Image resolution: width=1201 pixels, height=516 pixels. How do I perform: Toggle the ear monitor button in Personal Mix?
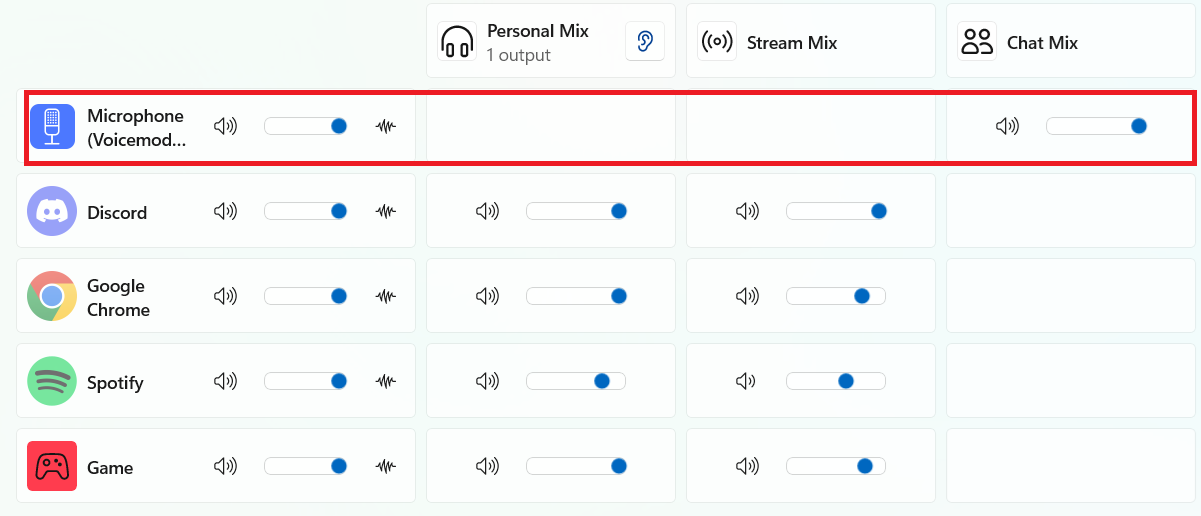pyautogui.click(x=645, y=42)
